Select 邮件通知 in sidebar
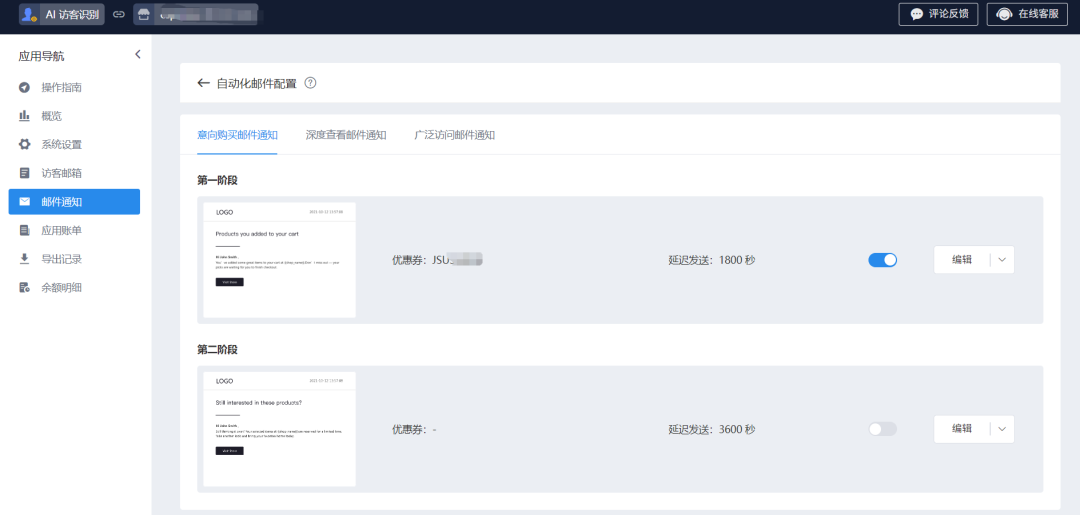 click(x=74, y=202)
